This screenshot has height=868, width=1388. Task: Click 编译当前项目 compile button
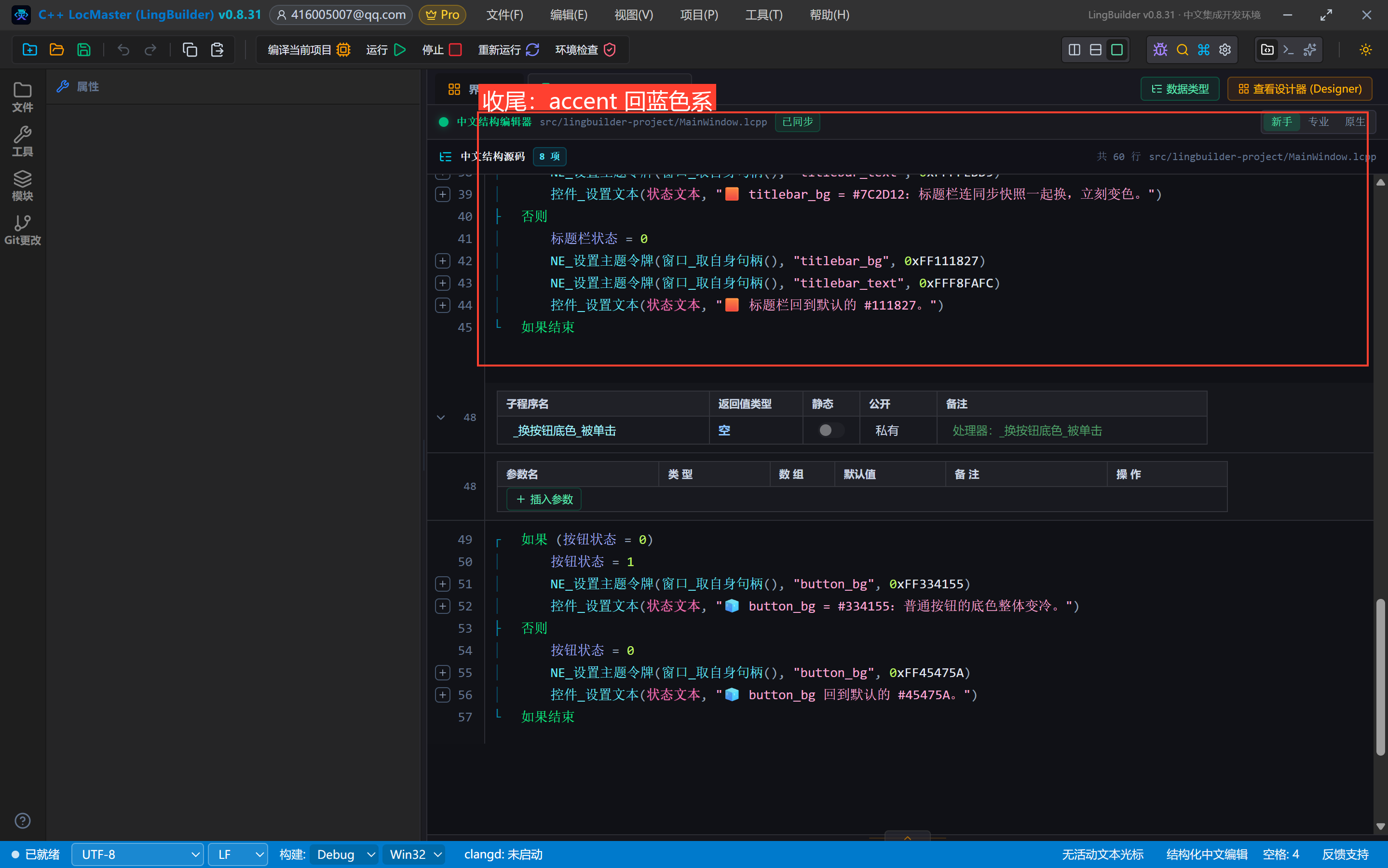pos(309,50)
